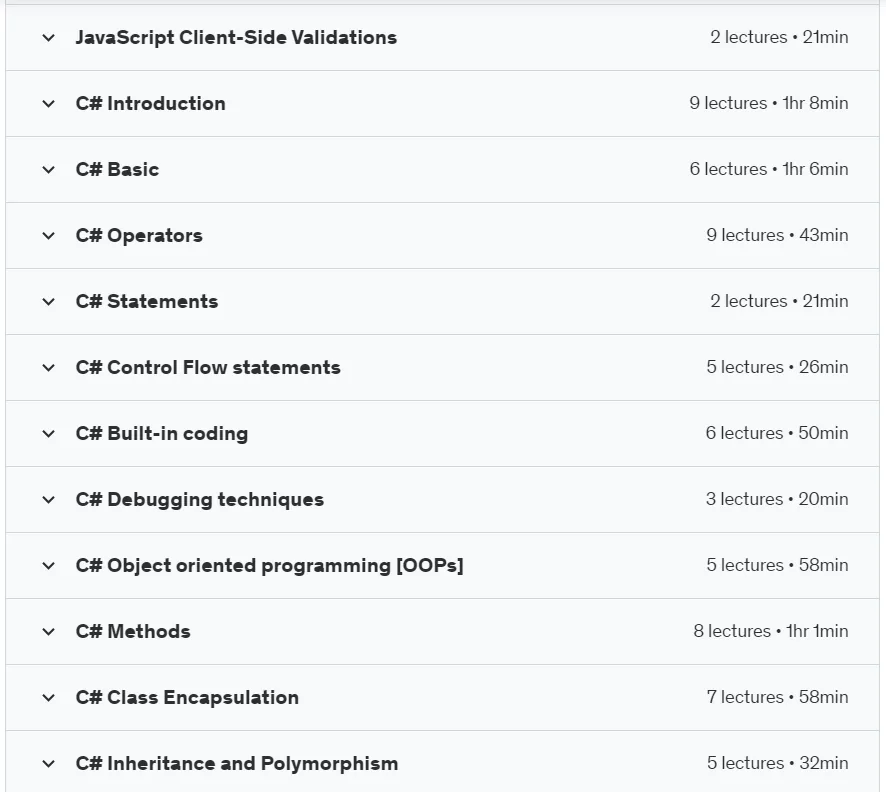Click '5 lectures • 32min' label
The width and height of the screenshot is (886, 792).
point(778,763)
